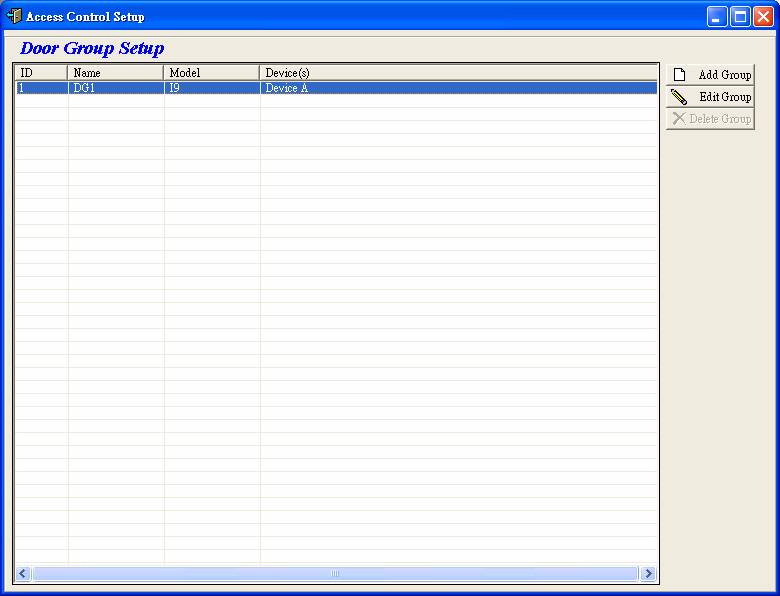Image resolution: width=780 pixels, height=596 pixels.
Task: Click the horizontal scrollbar thumb
Action: click(x=335, y=573)
